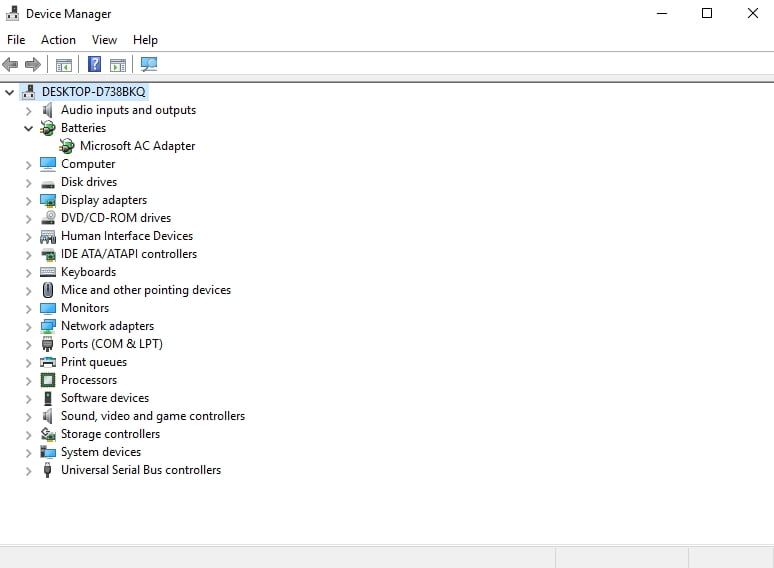Collapse the DESKTOP-D738BKQ root node
This screenshot has width=774, height=568.
(10, 92)
